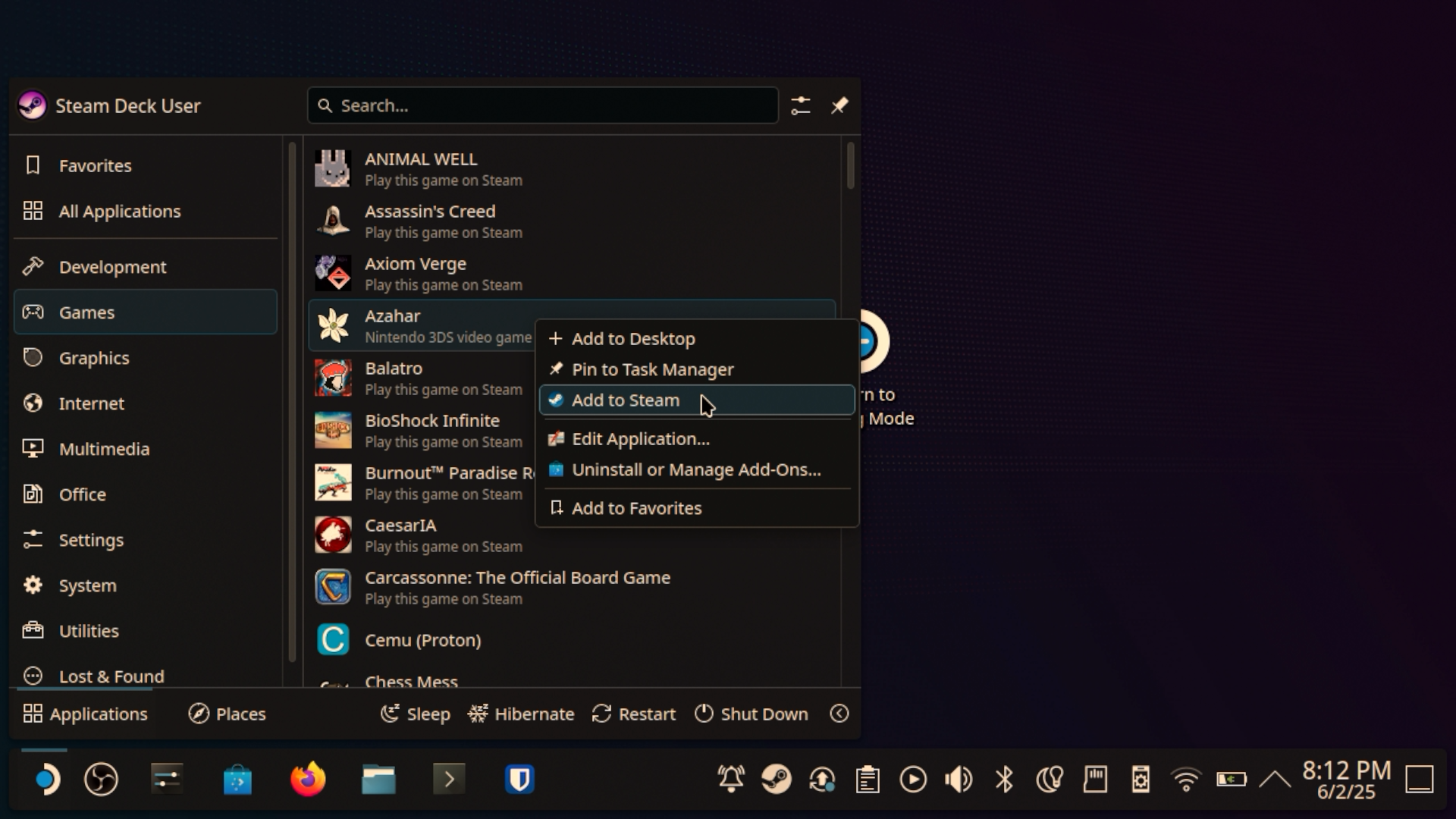Image resolution: width=1456 pixels, height=819 pixels.
Task: Open the battery status tray icon
Action: (x=1232, y=780)
